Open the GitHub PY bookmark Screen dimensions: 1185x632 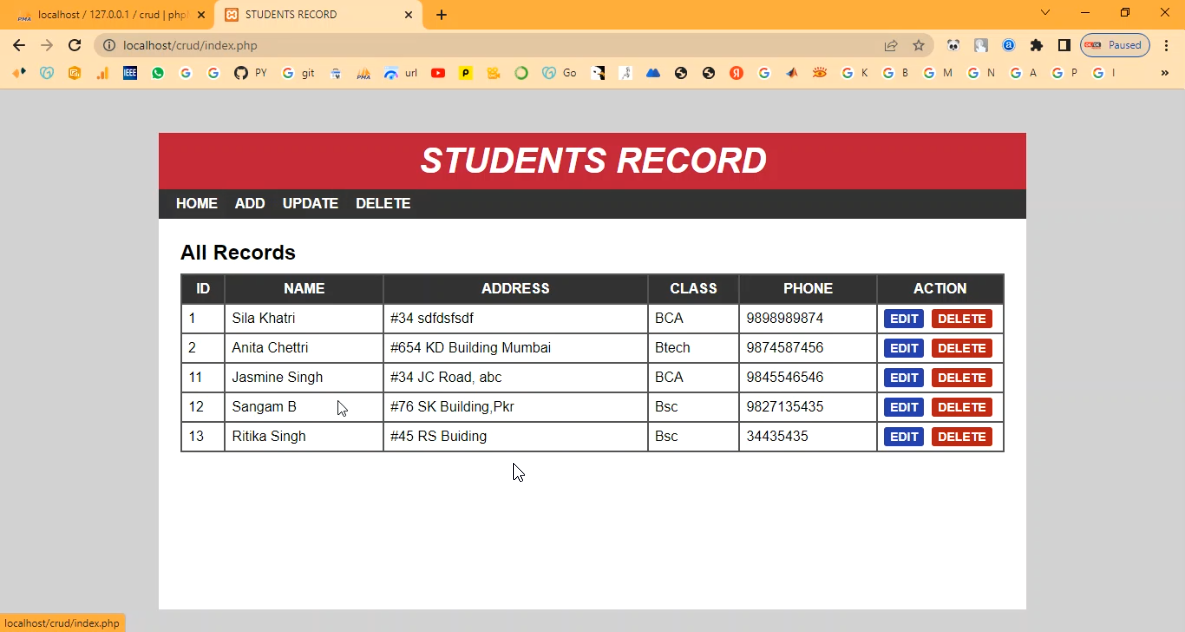[x=250, y=73]
